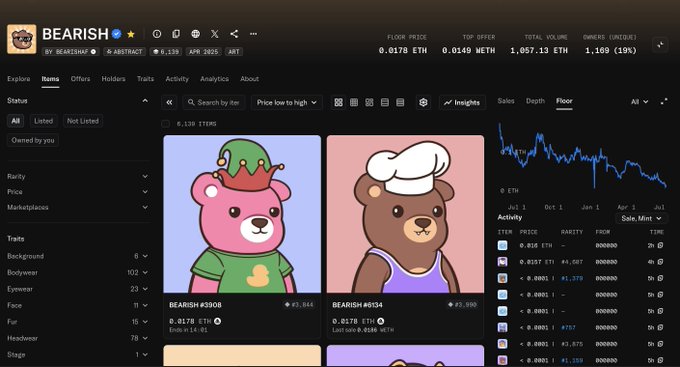Open the Traits tab
The image size is (680, 367).
(x=145, y=79)
